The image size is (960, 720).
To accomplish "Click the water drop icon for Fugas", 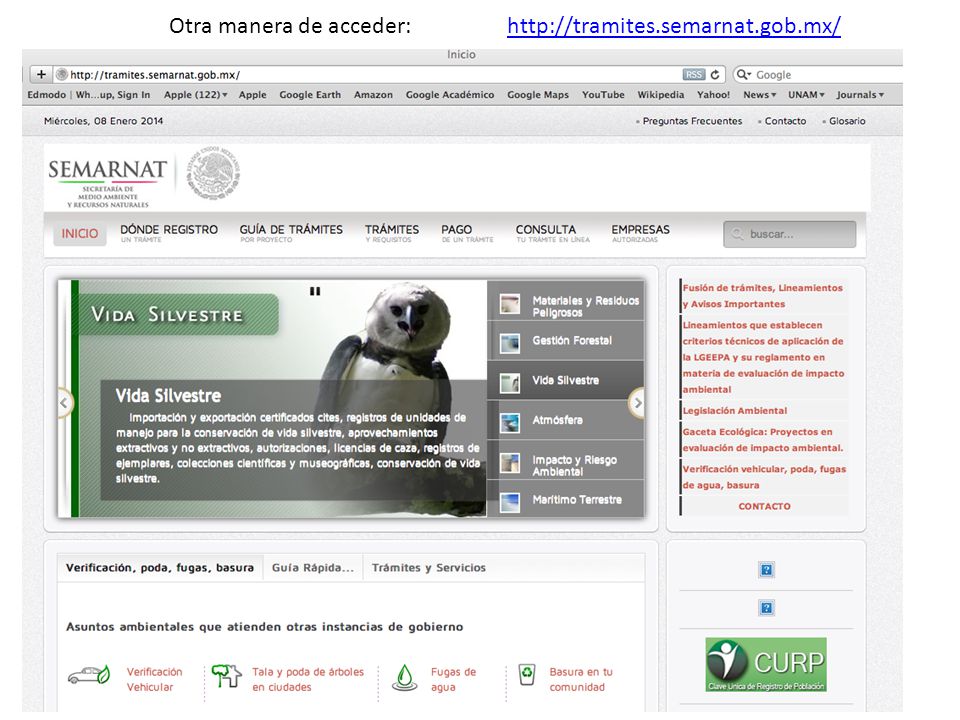I will coord(404,677).
